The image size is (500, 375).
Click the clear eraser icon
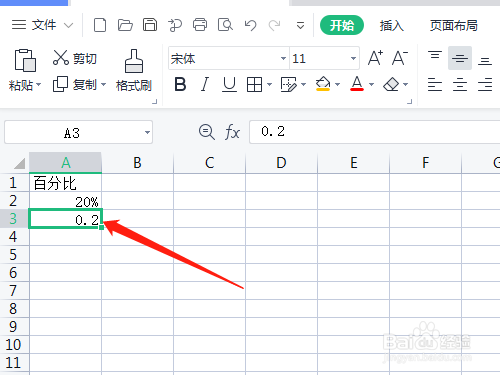point(391,85)
